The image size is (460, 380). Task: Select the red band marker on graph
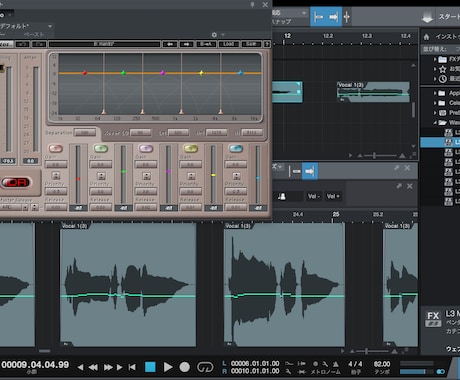pyautogui.click(x=85, y=73)
